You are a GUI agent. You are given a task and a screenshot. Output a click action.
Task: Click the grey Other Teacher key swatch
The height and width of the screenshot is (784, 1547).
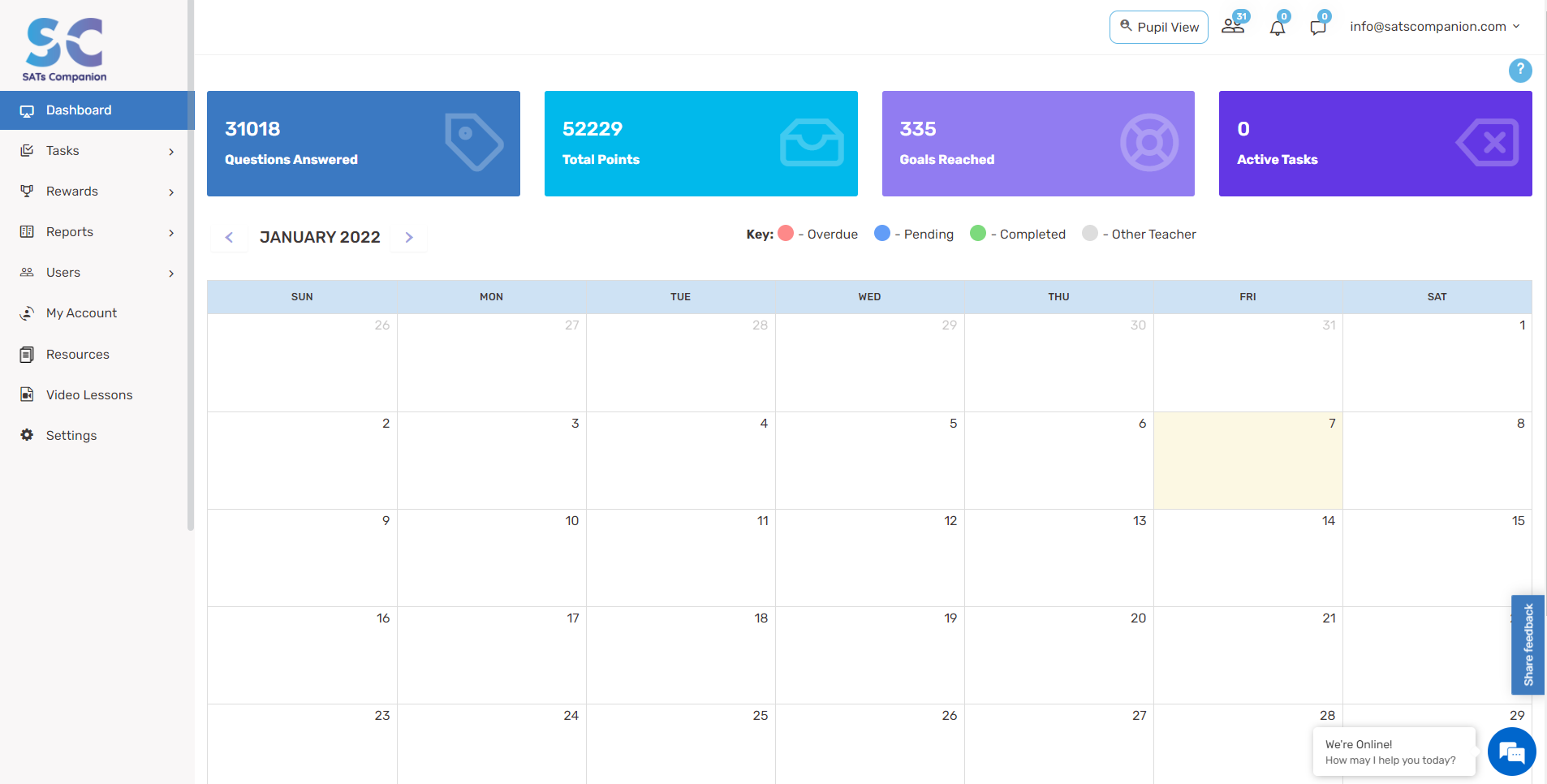point(1090,233)
